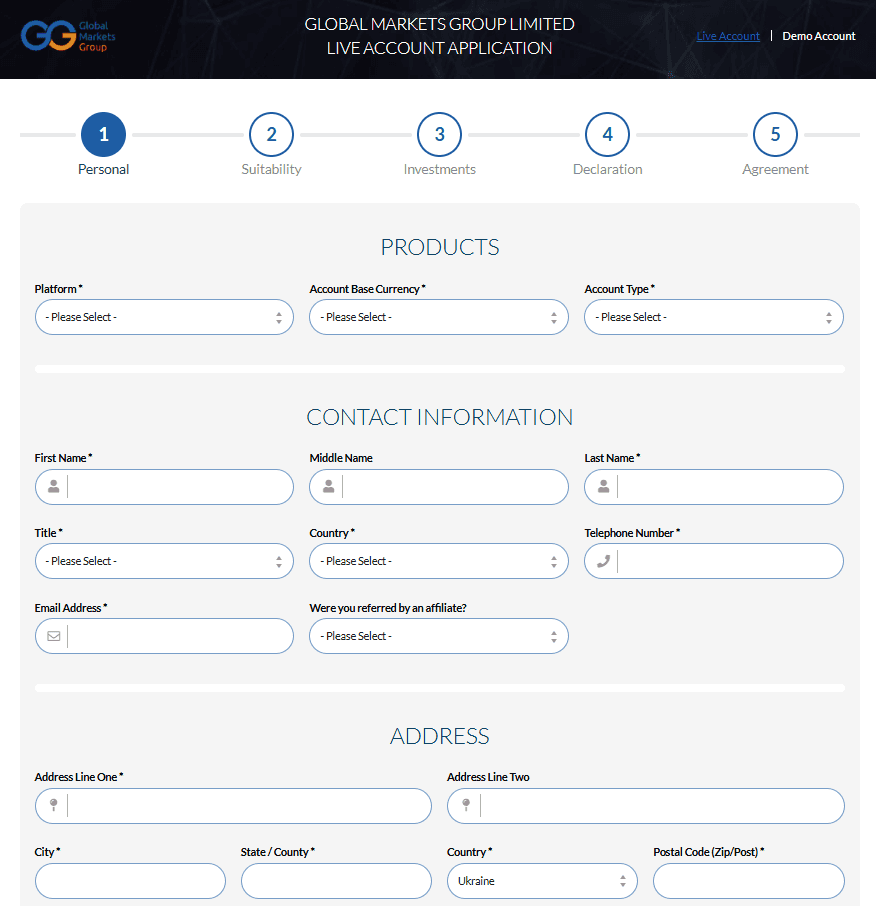Click the person icon in Last Name field
Viewport: 876px width, 906px height.
(x=604, y=487)
